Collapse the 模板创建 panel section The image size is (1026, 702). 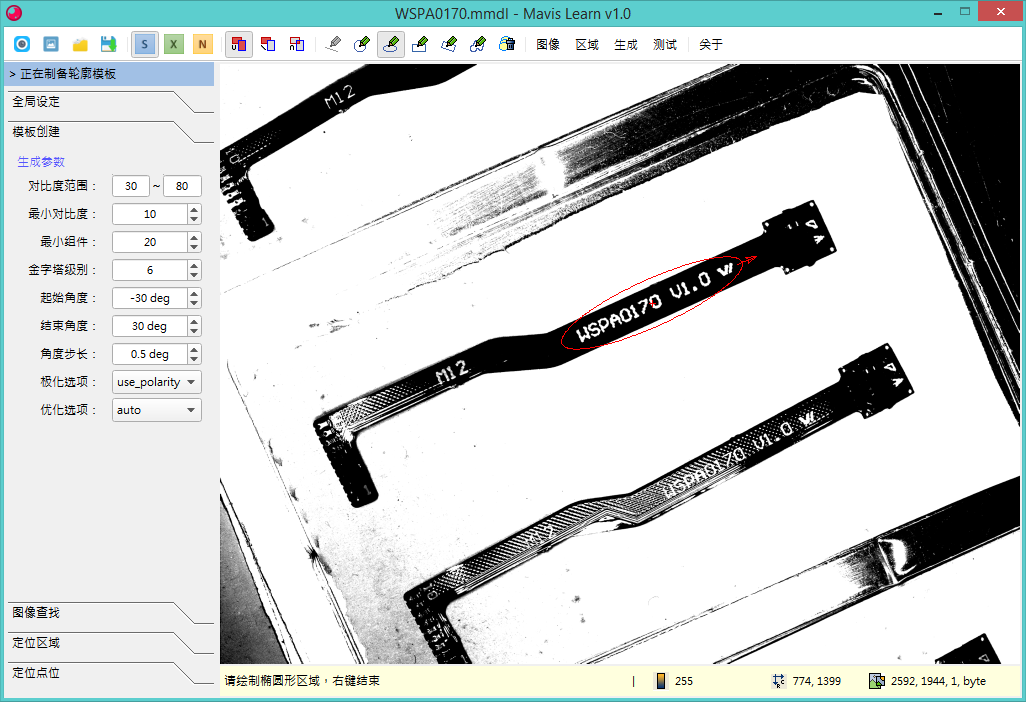(110, 132)
